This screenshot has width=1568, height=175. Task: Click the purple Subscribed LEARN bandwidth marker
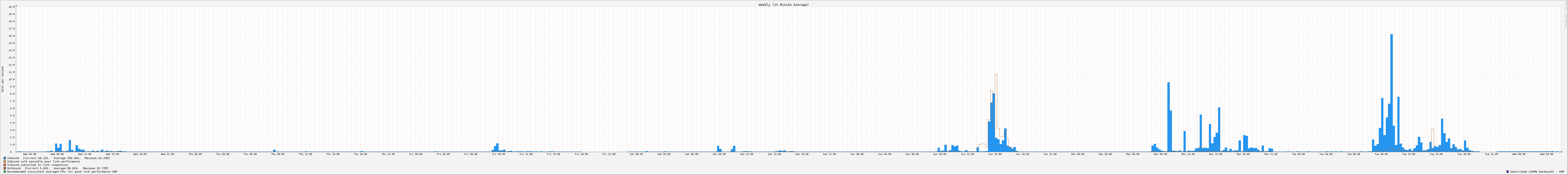point(1508,172)
